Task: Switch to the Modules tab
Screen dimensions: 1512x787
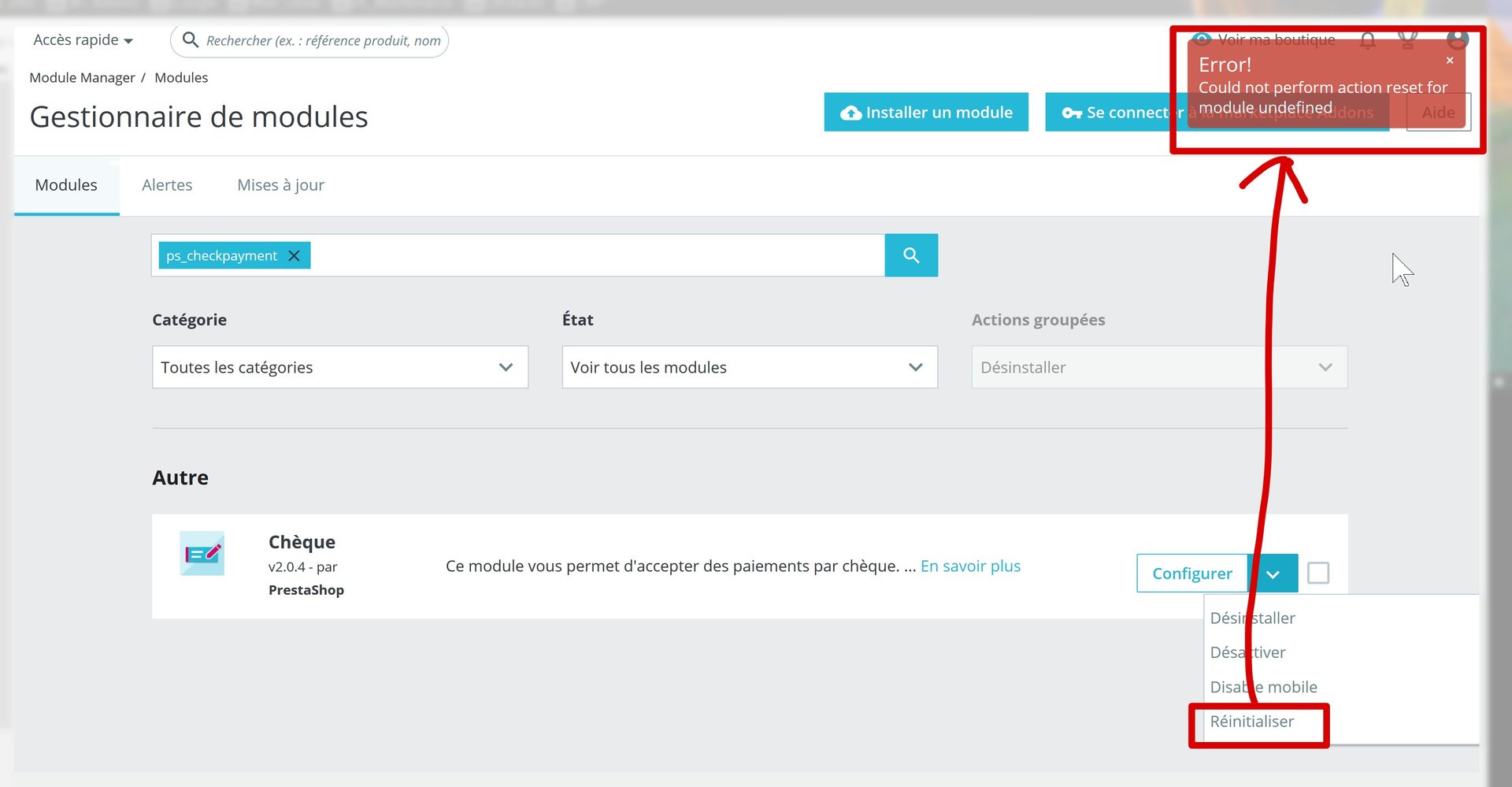Action: (x=66, y=185)
